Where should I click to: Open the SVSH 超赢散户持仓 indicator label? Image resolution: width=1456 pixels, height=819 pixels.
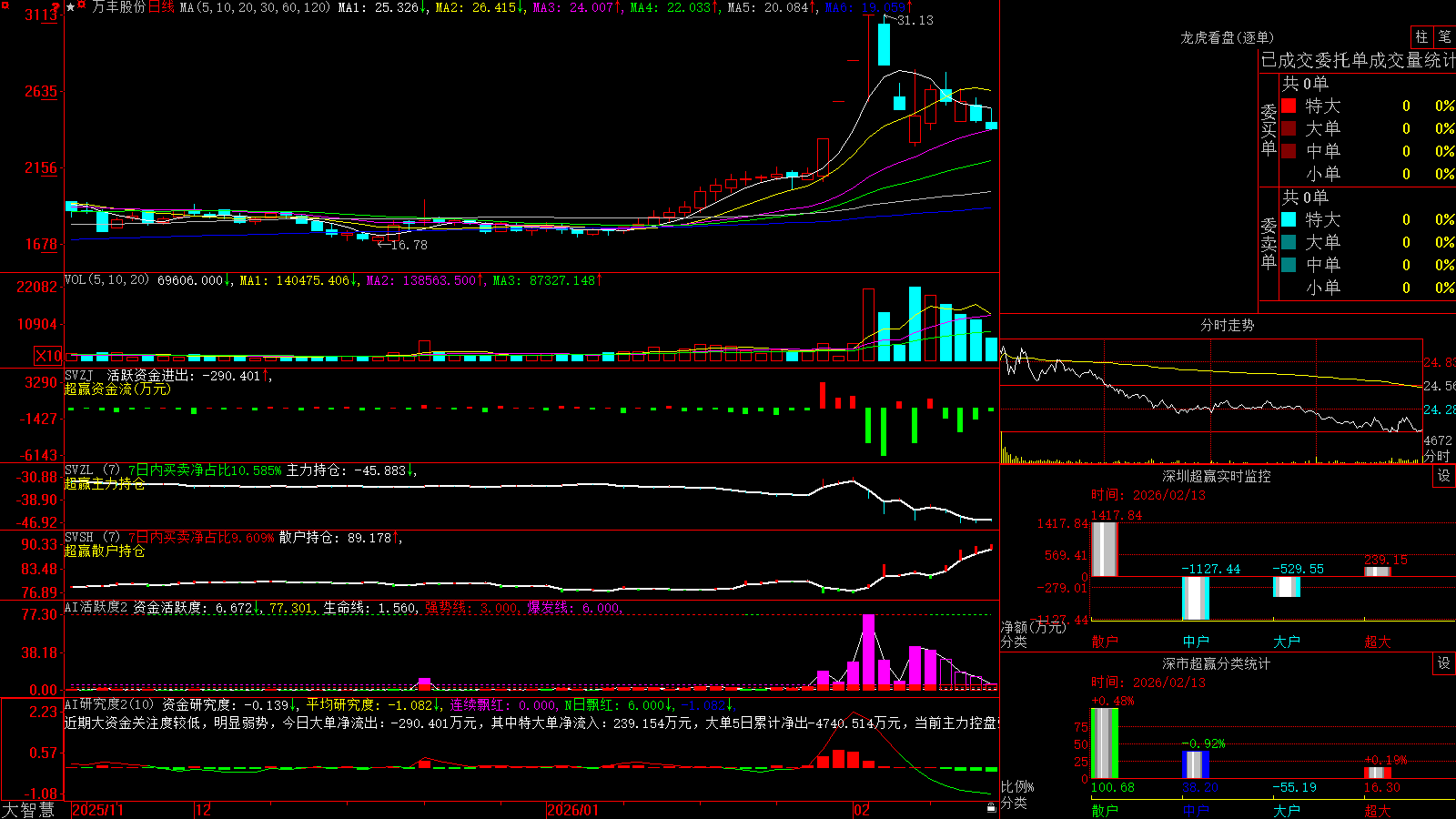(92, 538)
